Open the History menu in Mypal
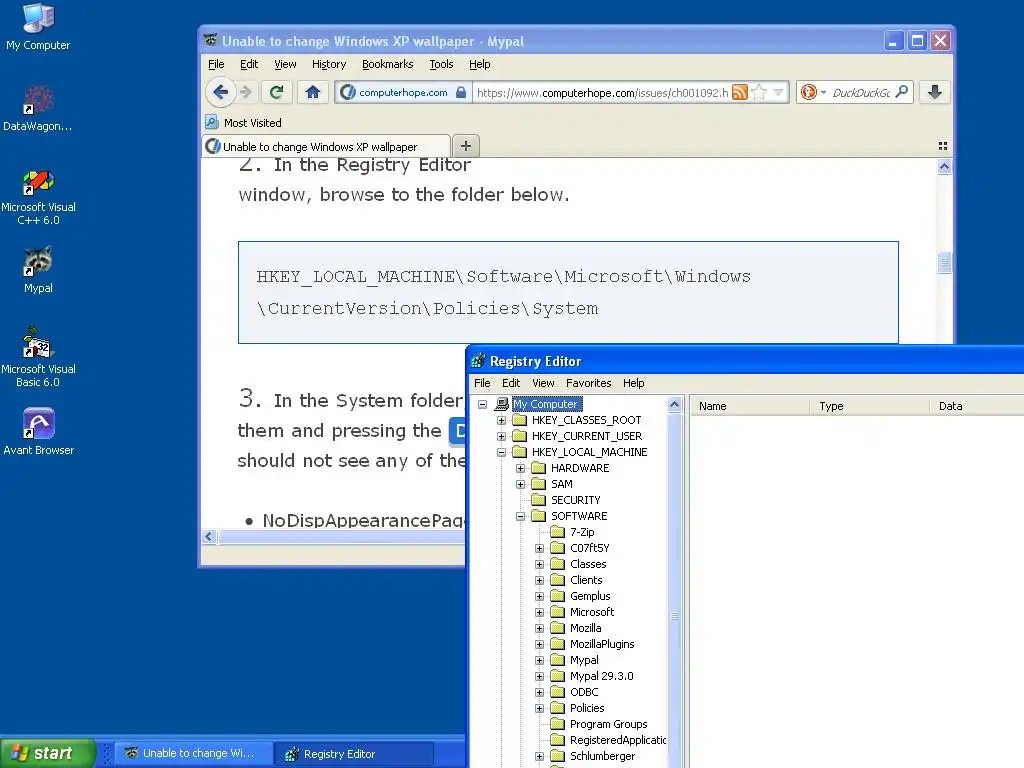 click(x=328, y=64)
